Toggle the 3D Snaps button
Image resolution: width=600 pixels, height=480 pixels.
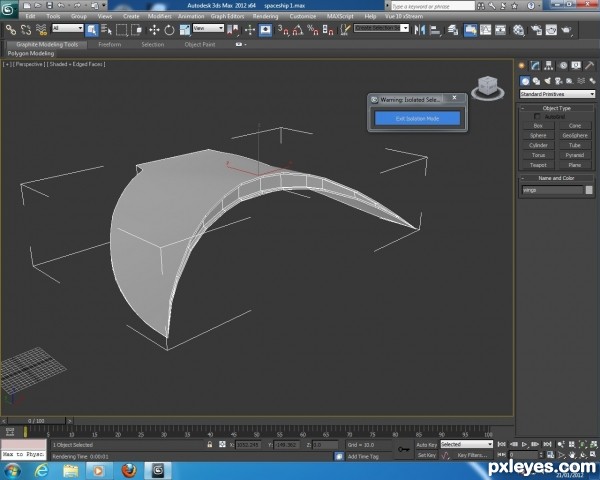pyautogui.click(x=283, y=30)
